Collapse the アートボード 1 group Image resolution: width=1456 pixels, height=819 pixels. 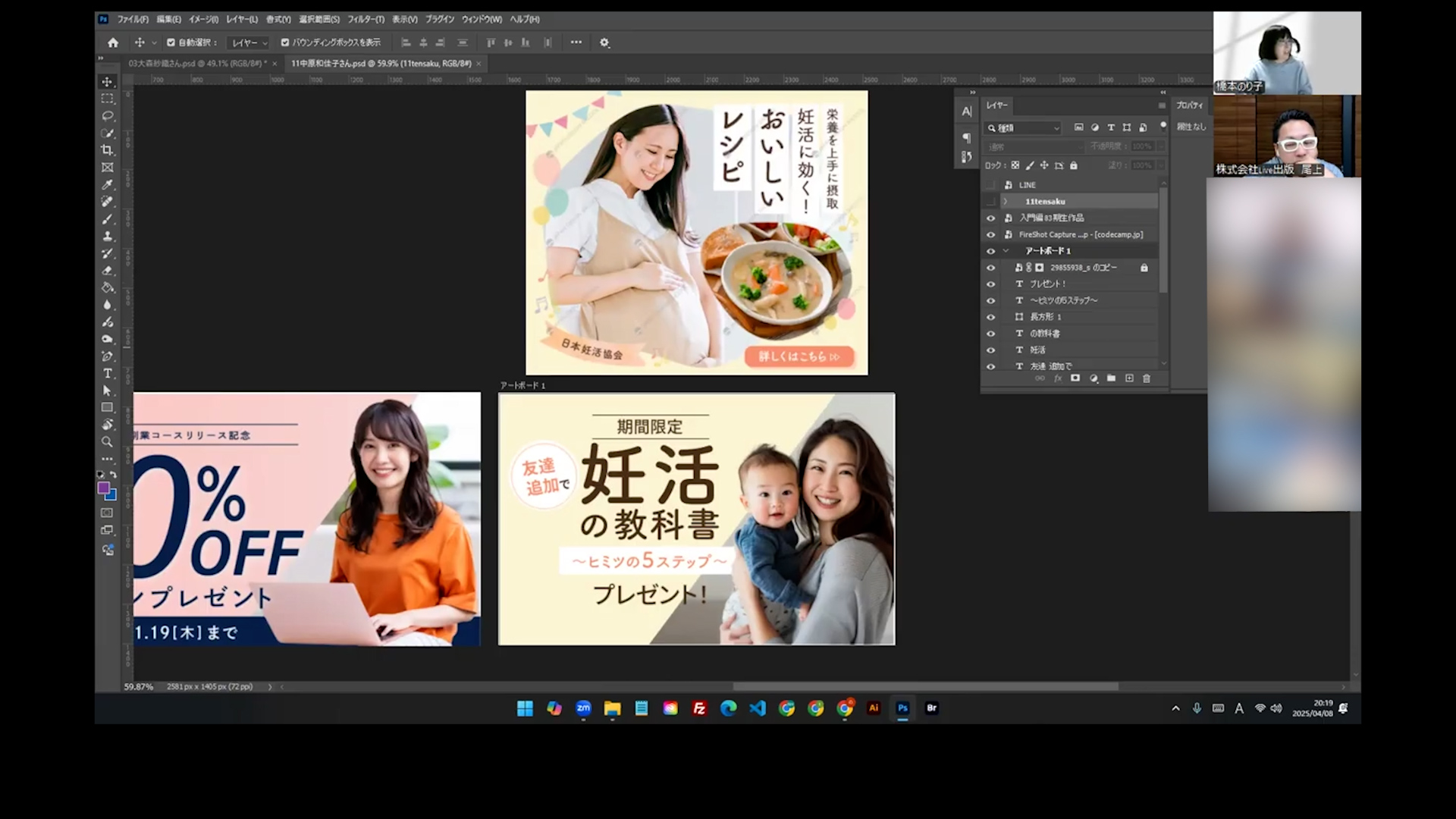click(1006, 251)
